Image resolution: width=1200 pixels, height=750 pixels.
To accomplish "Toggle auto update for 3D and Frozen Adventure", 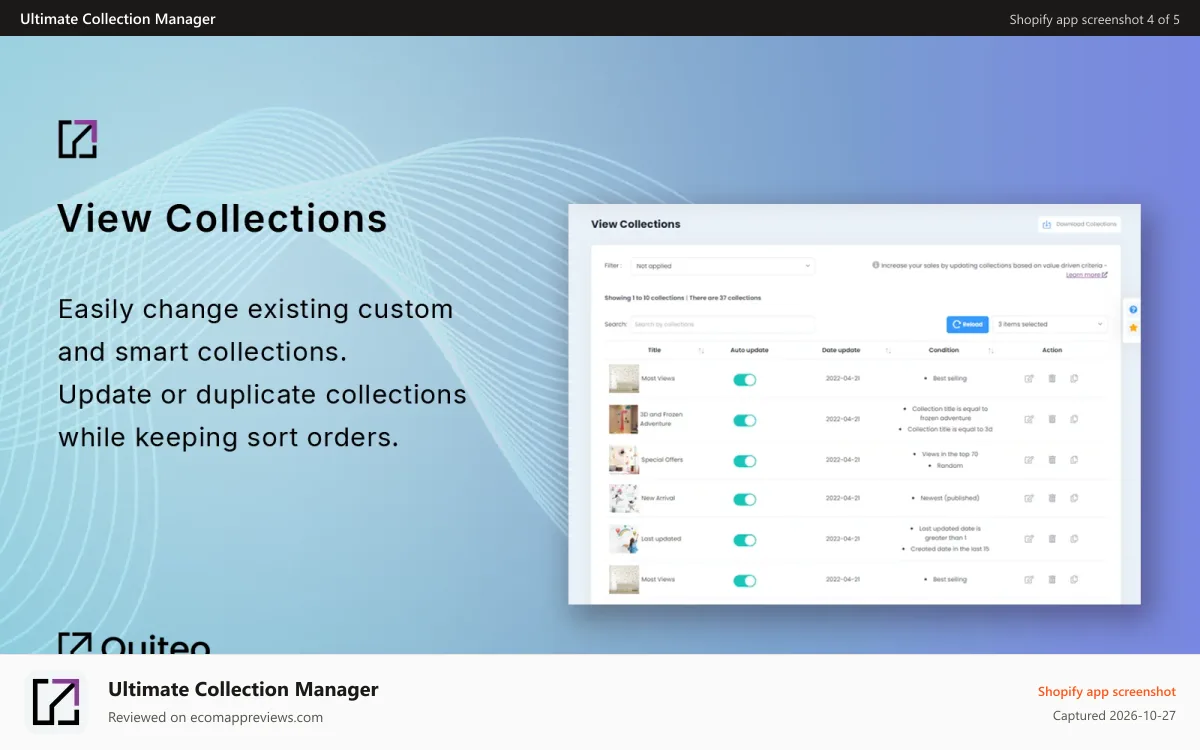I will (745, 420).
